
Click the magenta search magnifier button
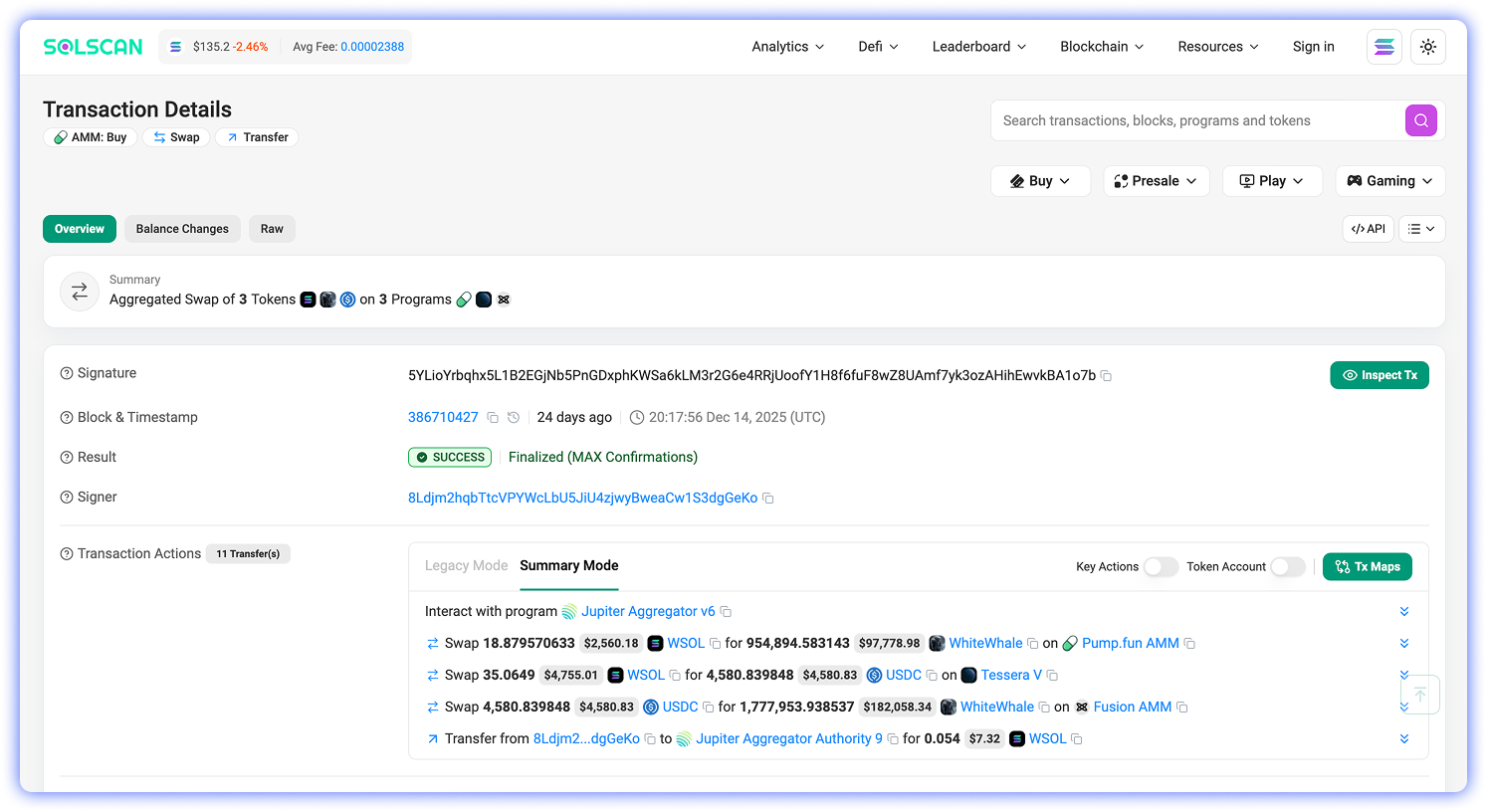coord(1420,120)
